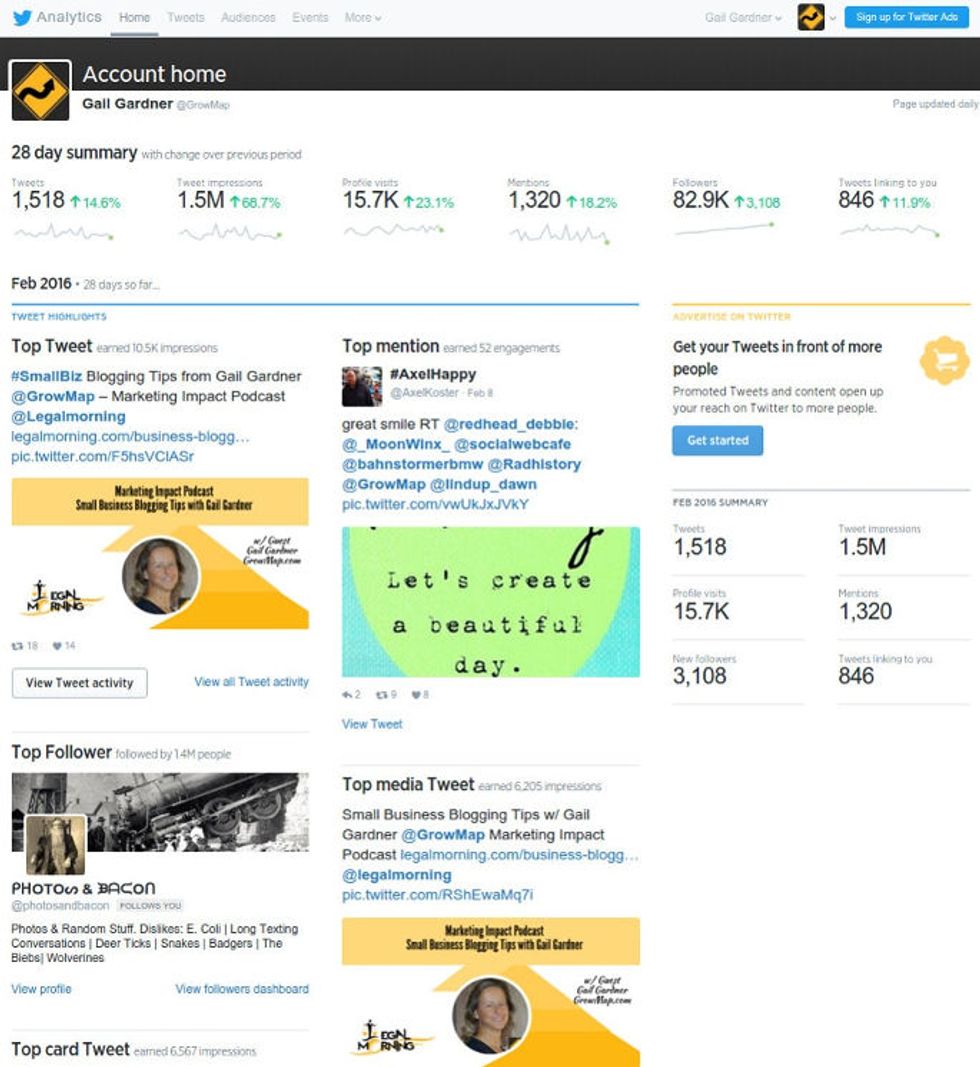Image resolution: width=980 pixels, height=1067 pixels.
Task: Click Top Tweet podcast image
Action: click(160, 554)
